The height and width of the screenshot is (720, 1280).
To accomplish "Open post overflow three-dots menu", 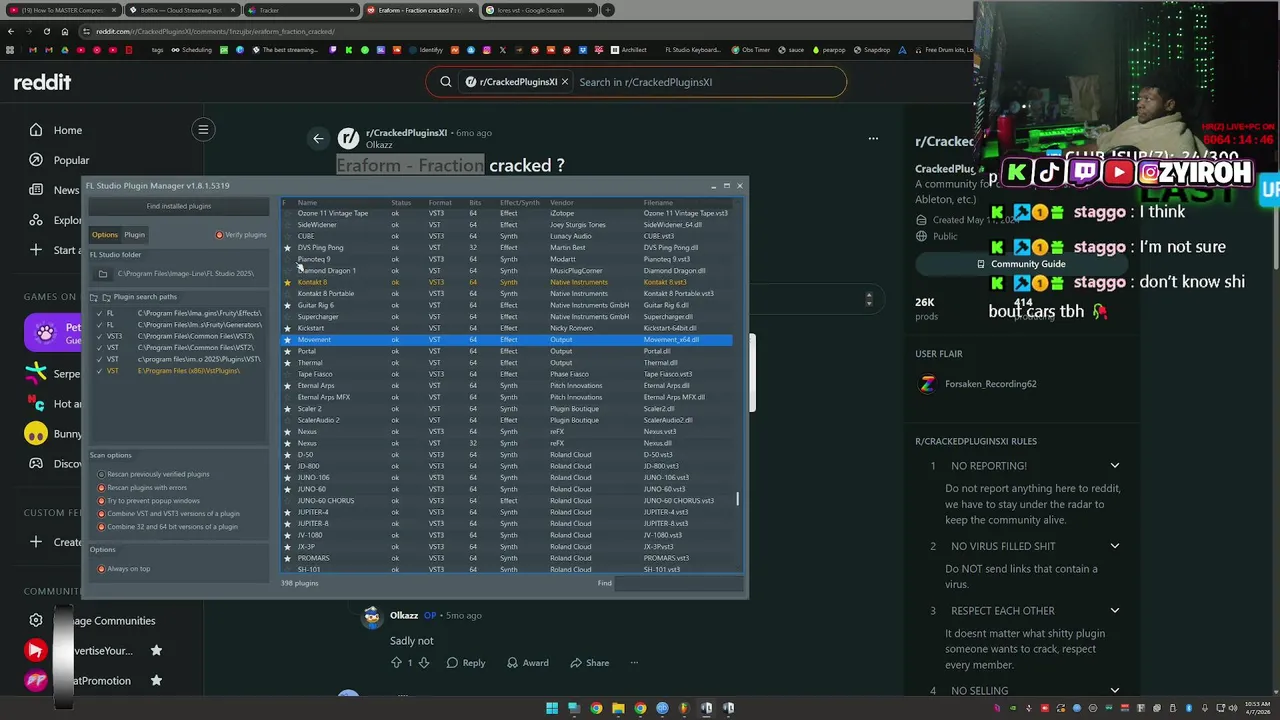I will point(873,139).
